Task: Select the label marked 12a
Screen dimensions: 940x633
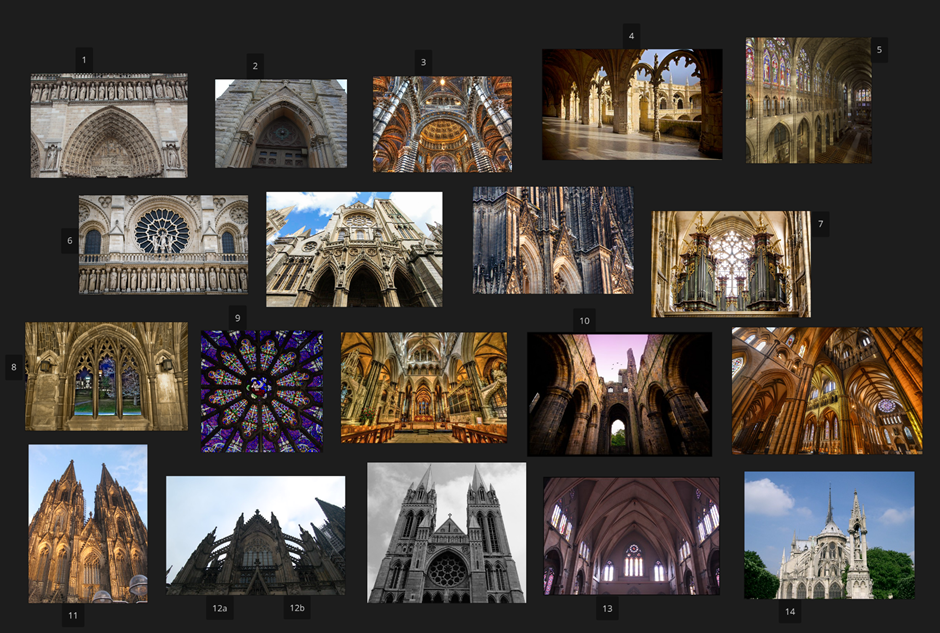Action: 220,608
